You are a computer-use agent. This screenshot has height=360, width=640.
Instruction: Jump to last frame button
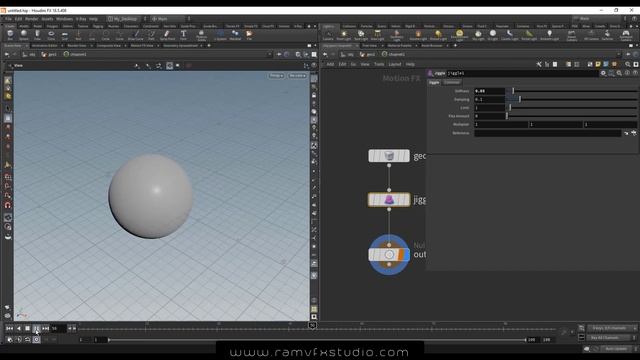(x=45, y=328)
